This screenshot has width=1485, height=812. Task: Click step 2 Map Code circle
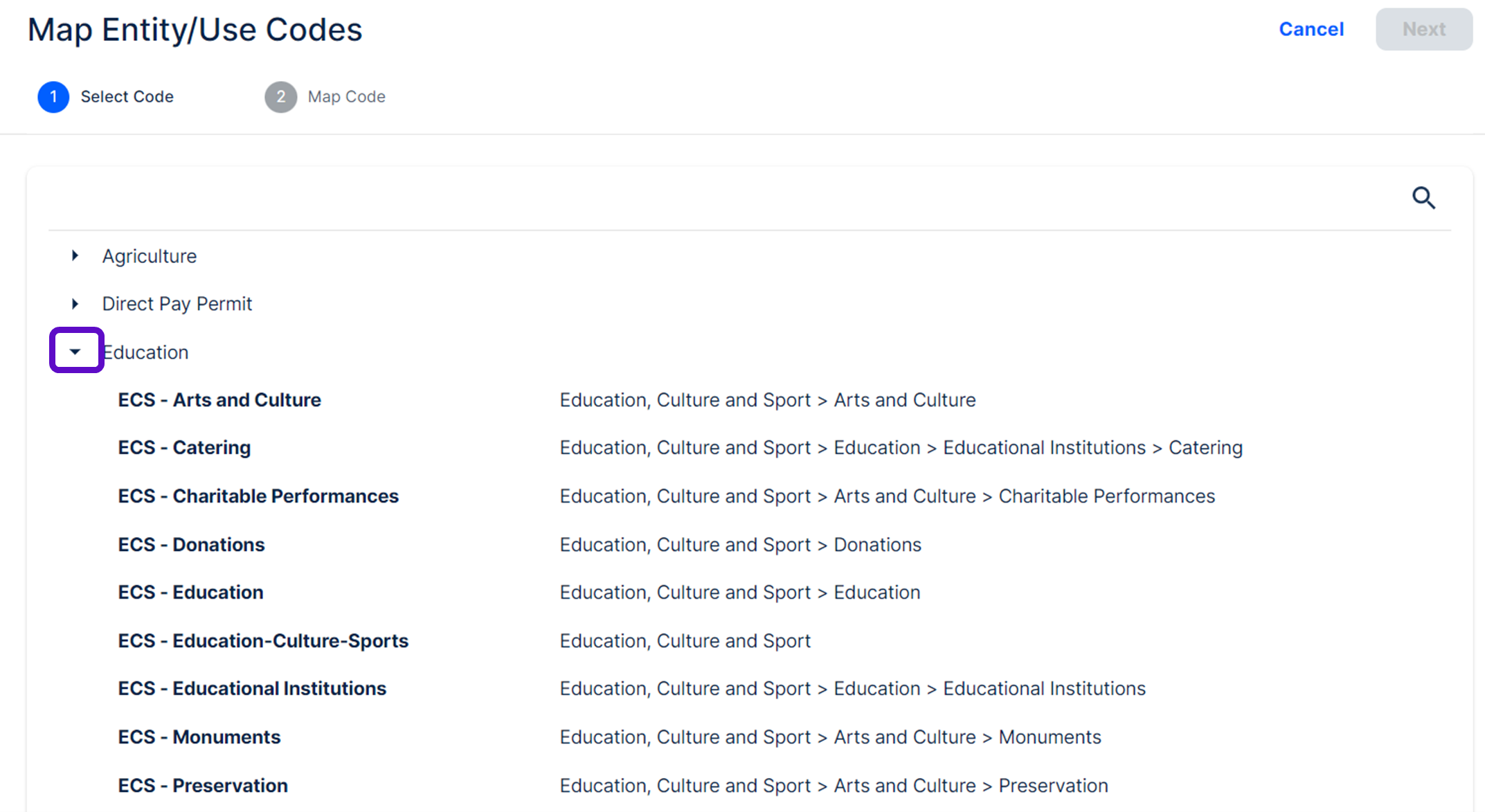coord(280,97)
